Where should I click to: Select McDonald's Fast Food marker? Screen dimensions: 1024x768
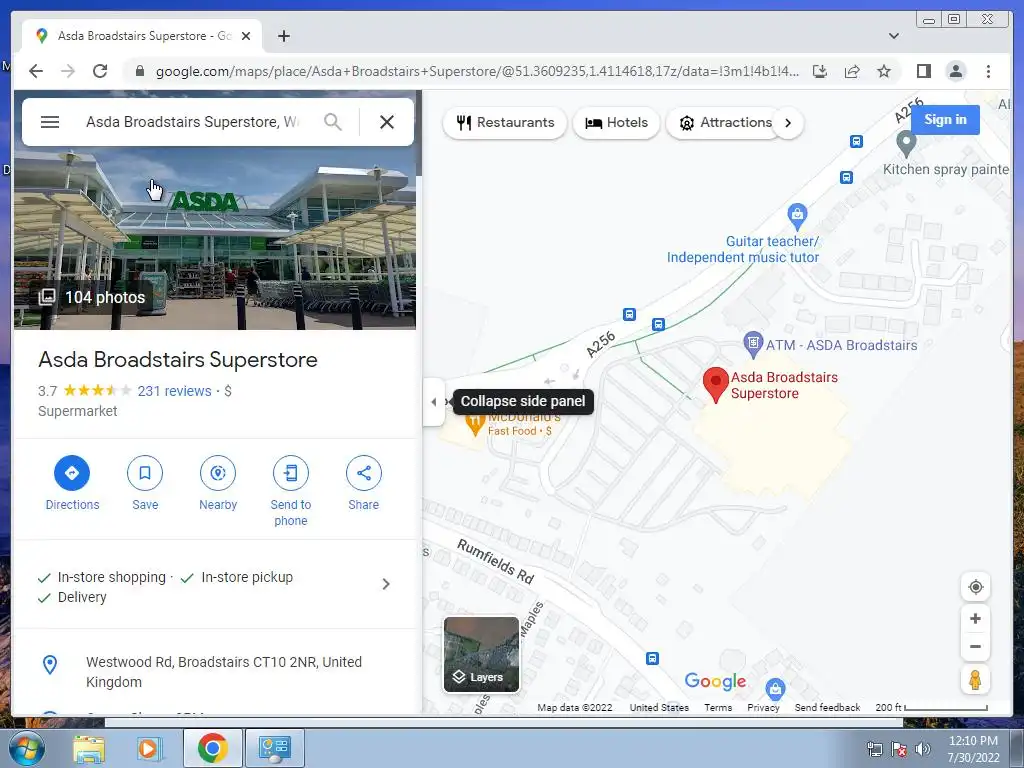pyautogui.click(x=475, y=424)
